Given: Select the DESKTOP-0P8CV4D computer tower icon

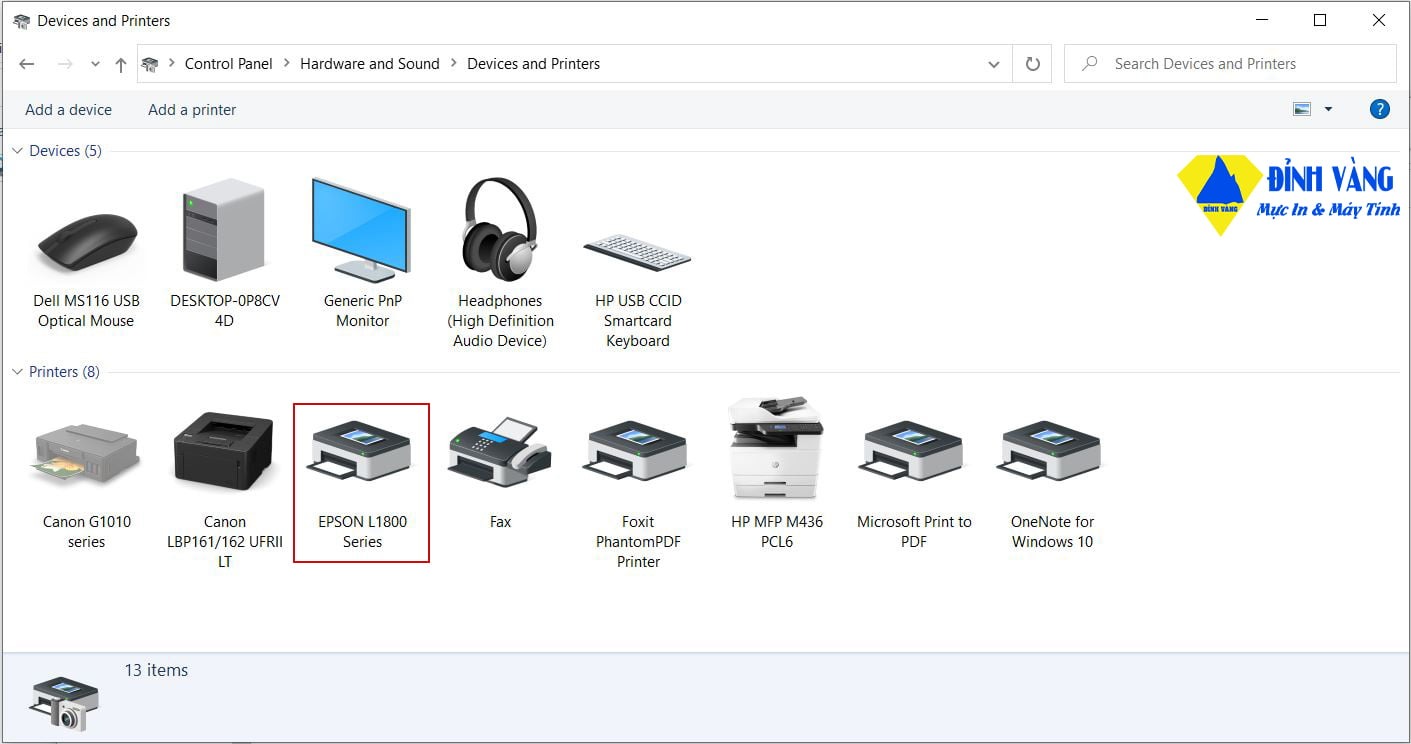Looking at the screenshot, I should pos(224,230).
